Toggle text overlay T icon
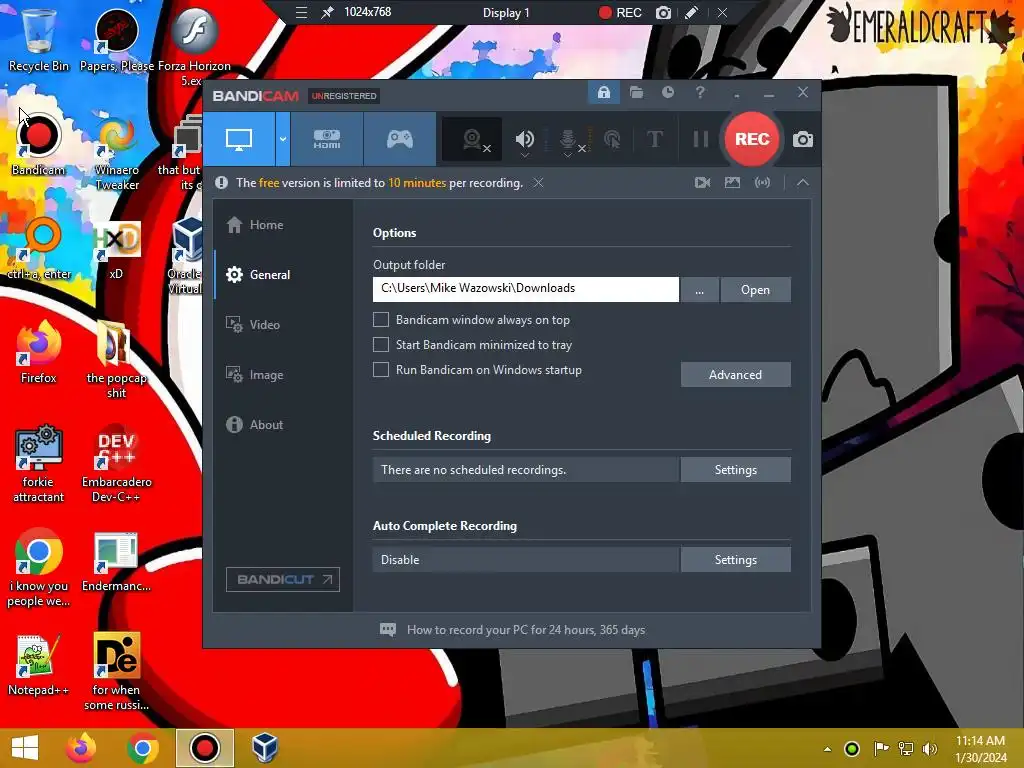The width and height of the screenshot is (1024, 768). coord(654,139)
